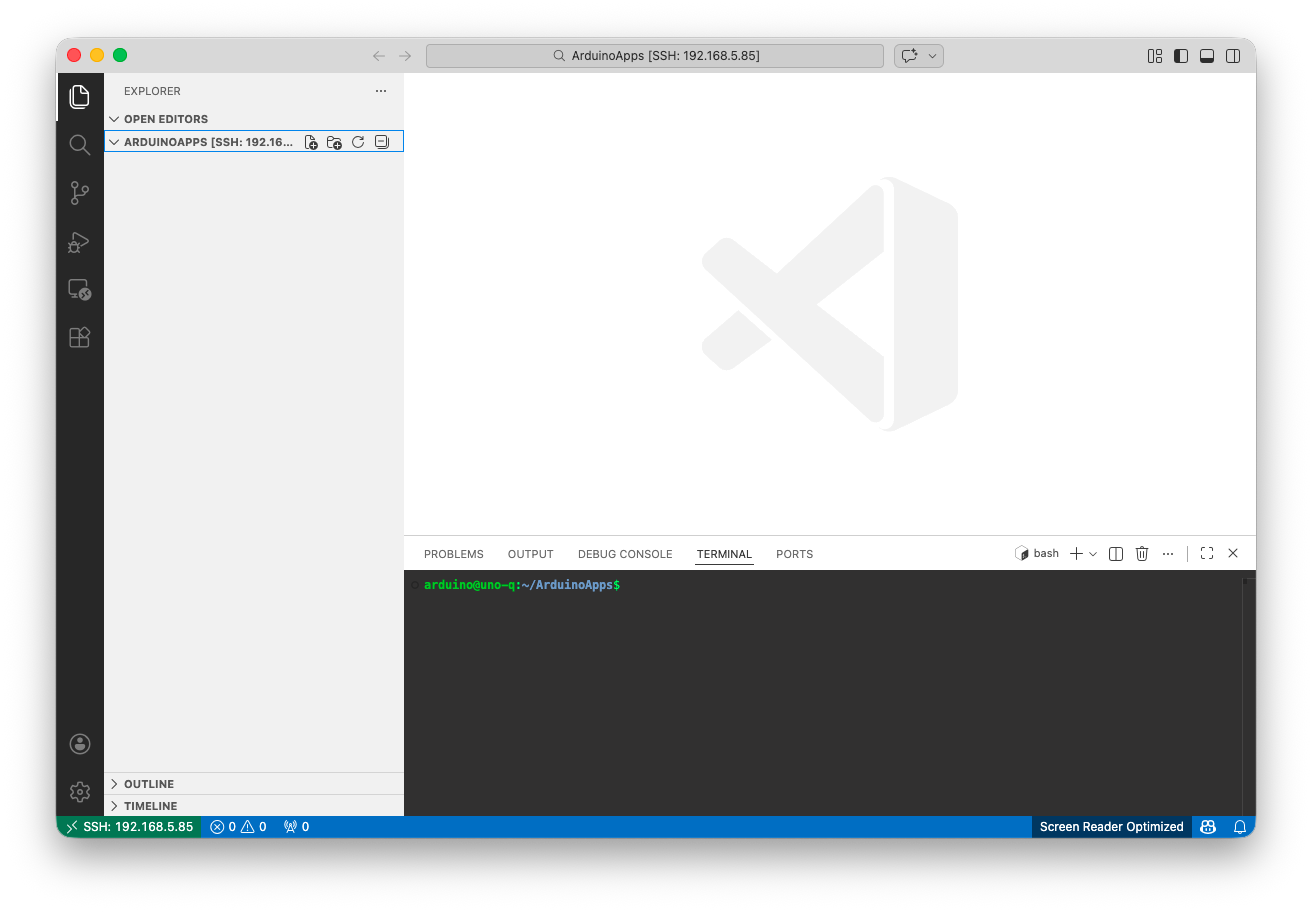1312x912 pixels.
Task: Click the bash terminal profile label
Action: (1037, 553)
